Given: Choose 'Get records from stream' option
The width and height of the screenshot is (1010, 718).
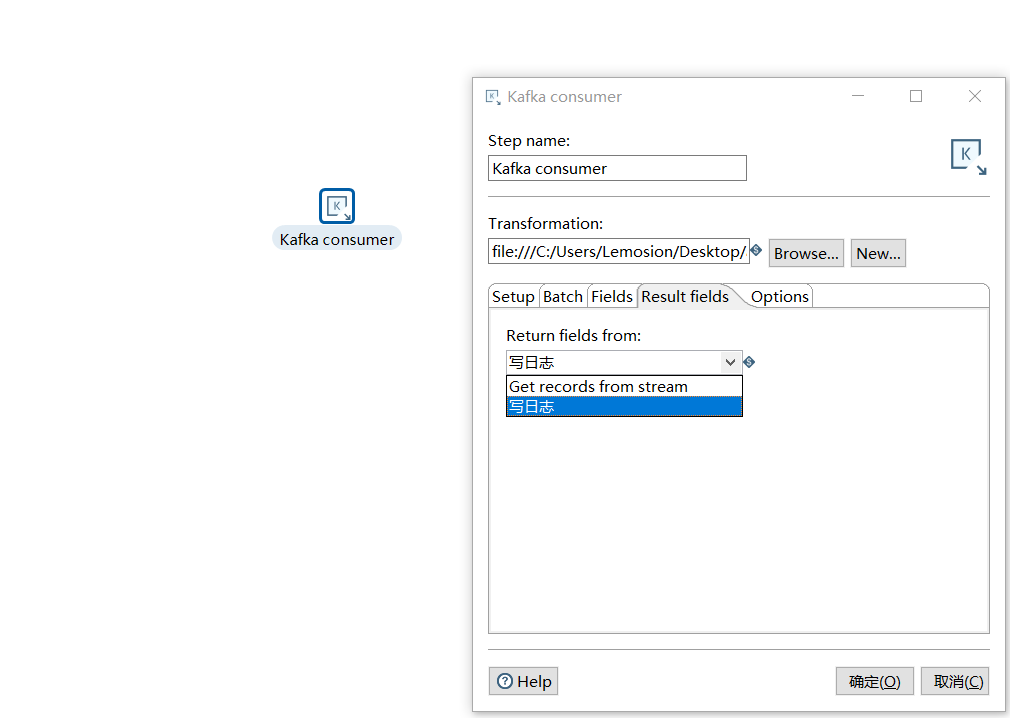Looking at the screenshot, I should point(624,386).
